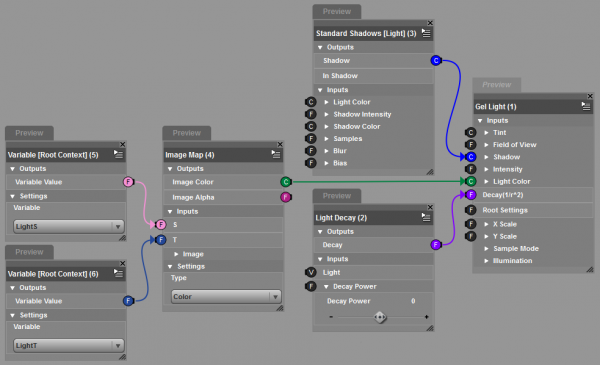Viewport: 600px width, 365px height.
Task: Open the LightS variable dropdown
Action: (69, 226)
